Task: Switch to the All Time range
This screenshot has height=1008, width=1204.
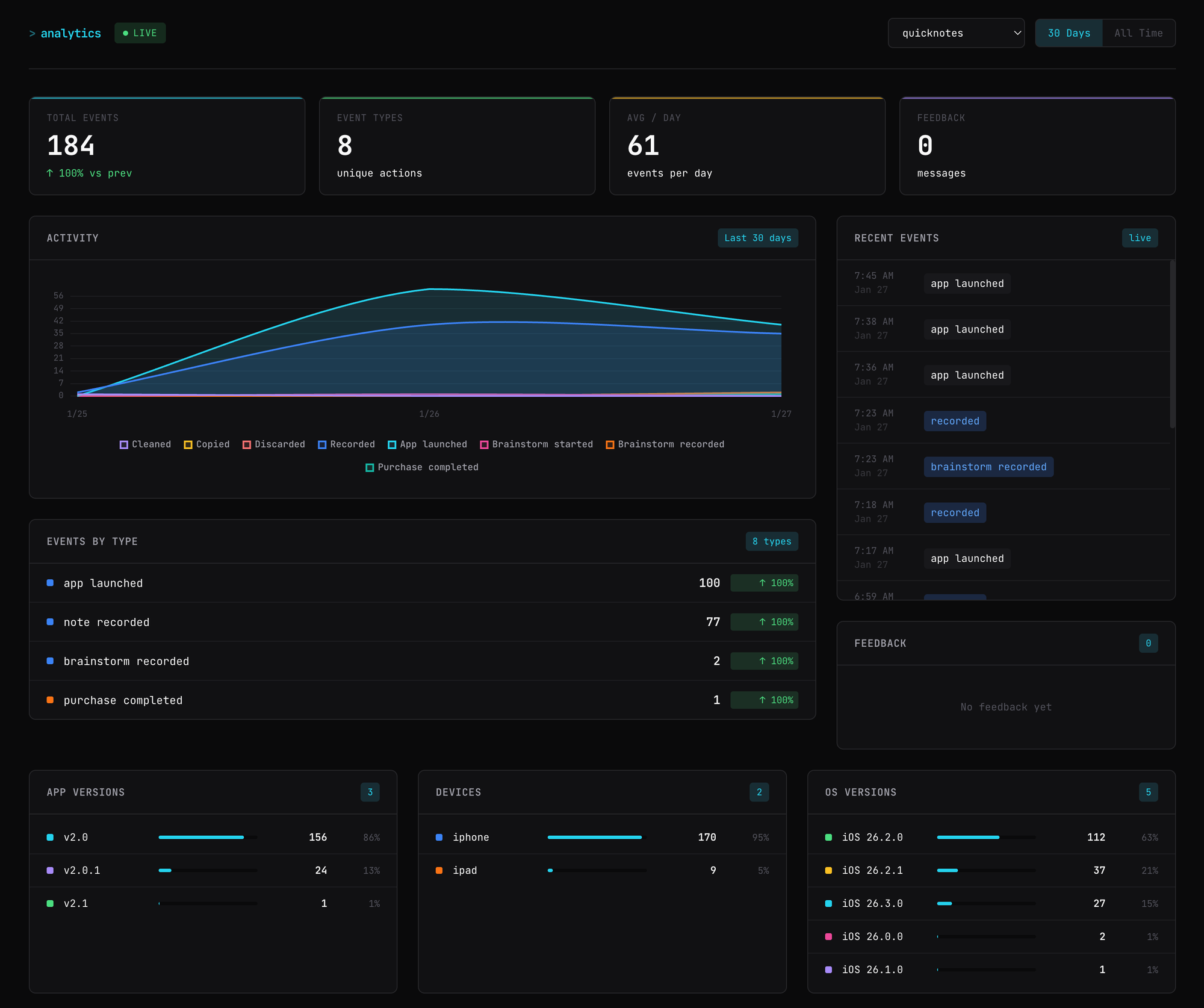Action: pyautogui.click(x=1138, y=33)
